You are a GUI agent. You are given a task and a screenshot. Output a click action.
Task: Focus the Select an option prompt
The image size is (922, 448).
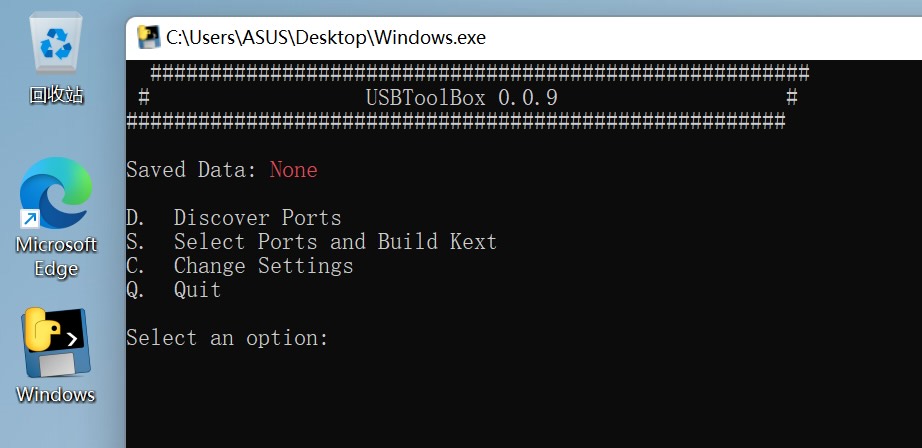pyautogui.click(x=227, y=338)
